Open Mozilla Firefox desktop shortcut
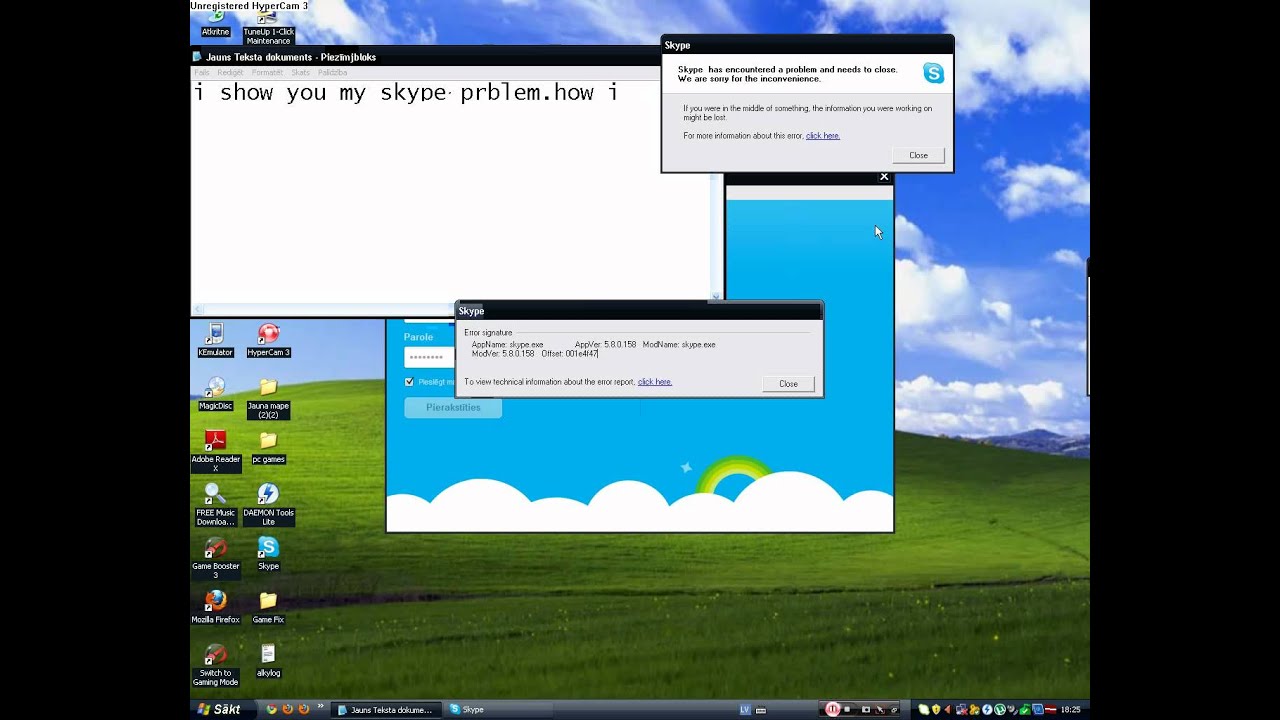The image size is (1280, 720). click(x=215, y=607)
